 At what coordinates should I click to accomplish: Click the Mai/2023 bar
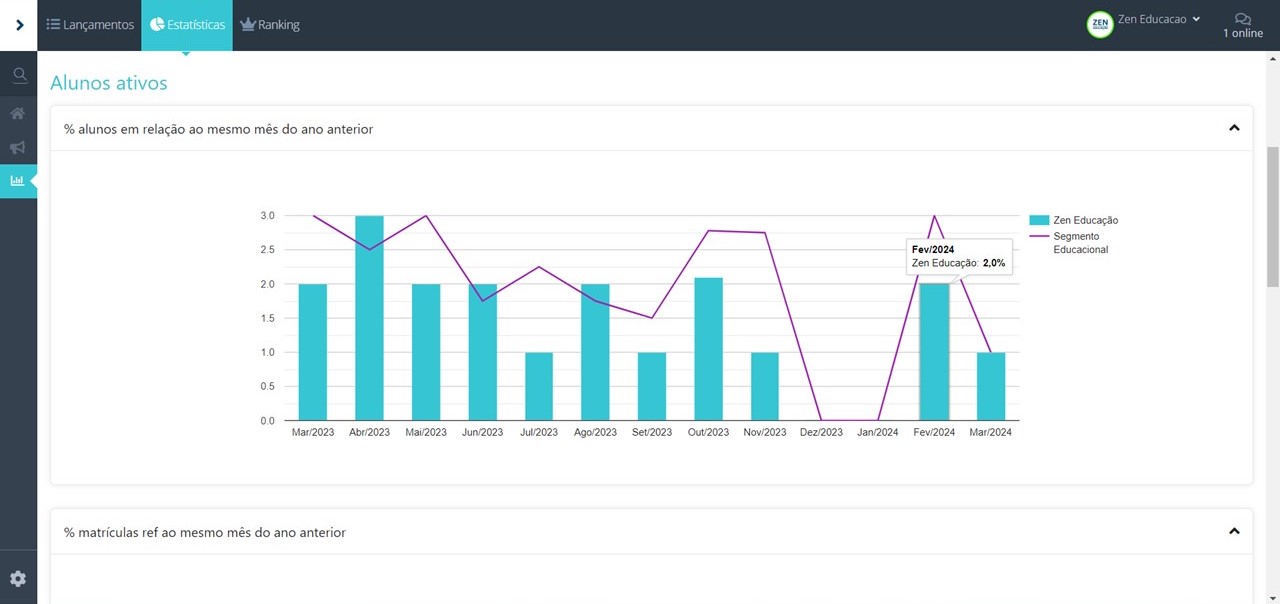(x=426, y=352)
